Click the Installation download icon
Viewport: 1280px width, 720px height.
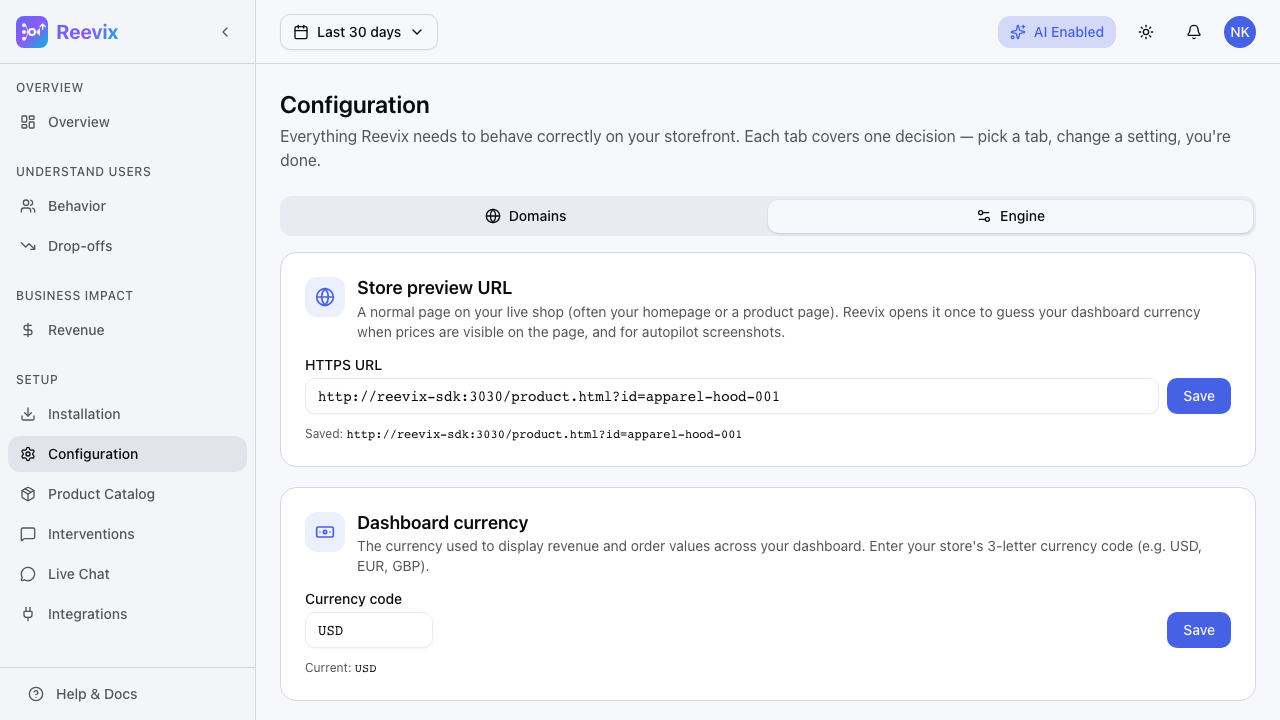coord(28,414)
